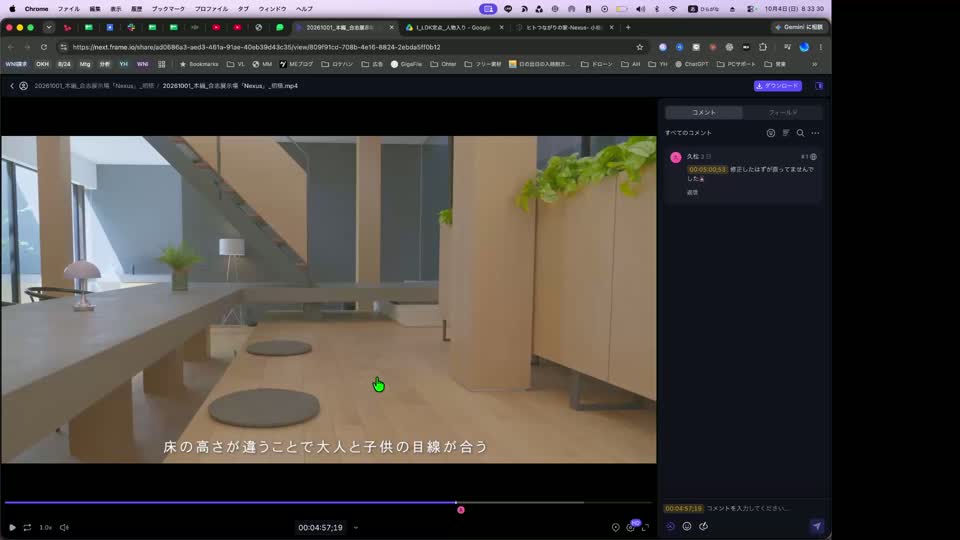The image size is (960, 540).
Task: Enter fullscreen video mode
Action: [646, 527]
